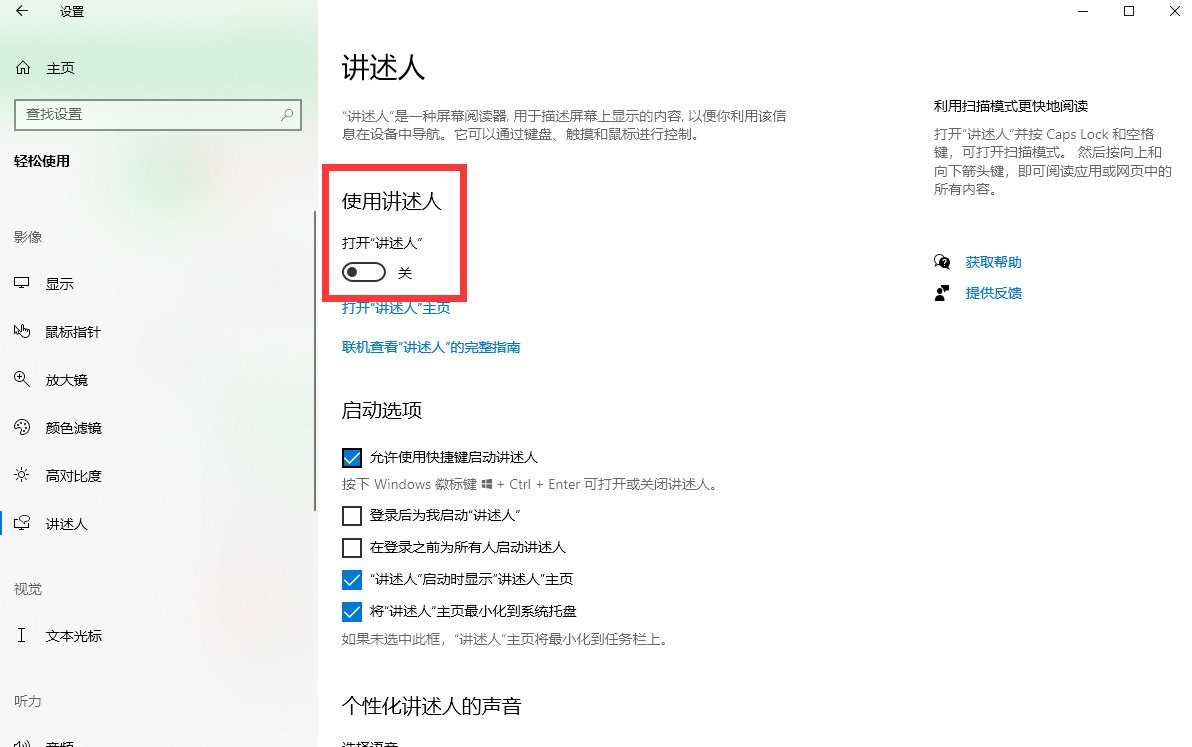This screenshot has height=747, width=1192.
Task: Click the 放大镜 magnifier icon
Action: 22,379
